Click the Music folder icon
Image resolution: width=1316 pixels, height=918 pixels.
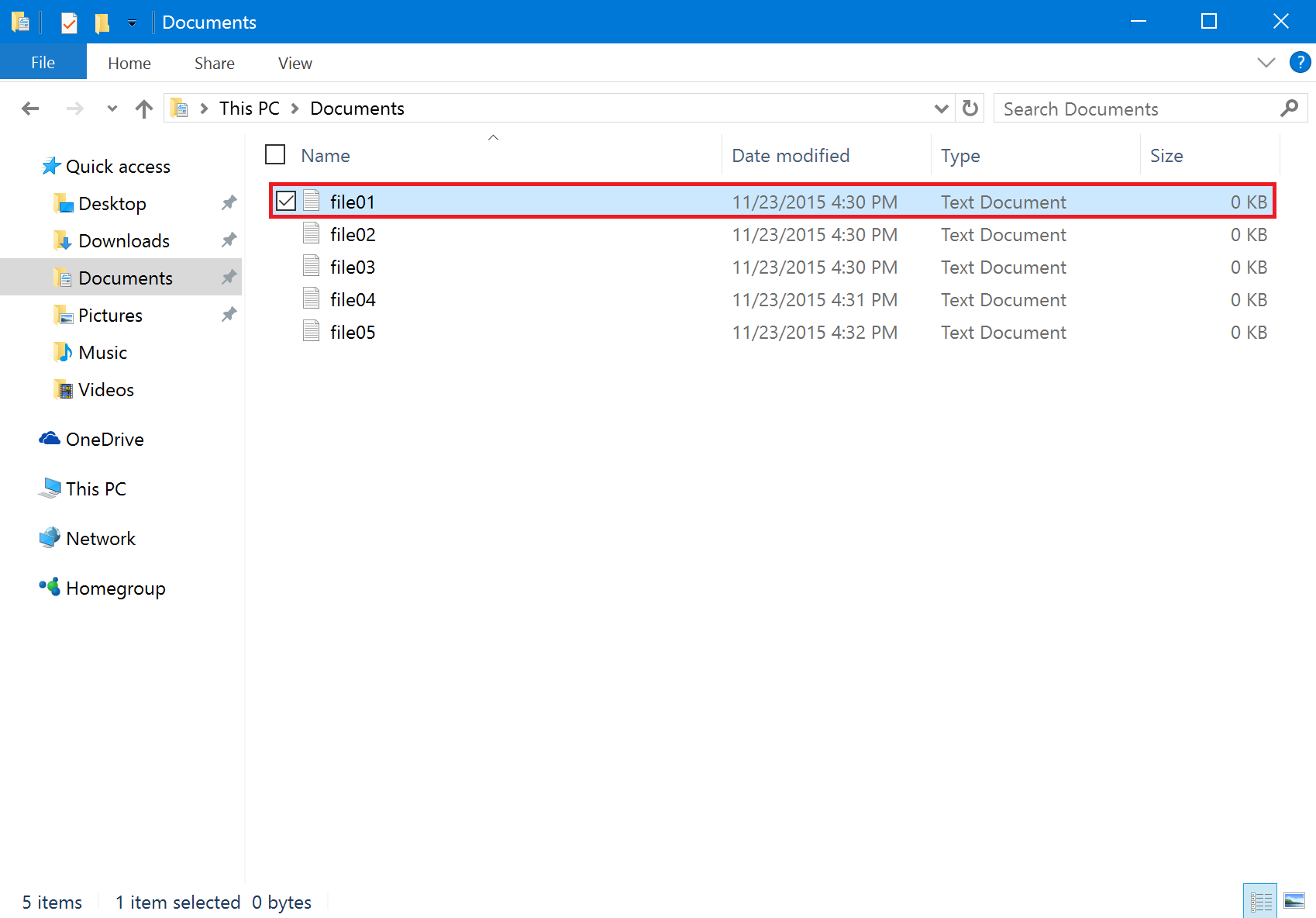coord(63,352)
